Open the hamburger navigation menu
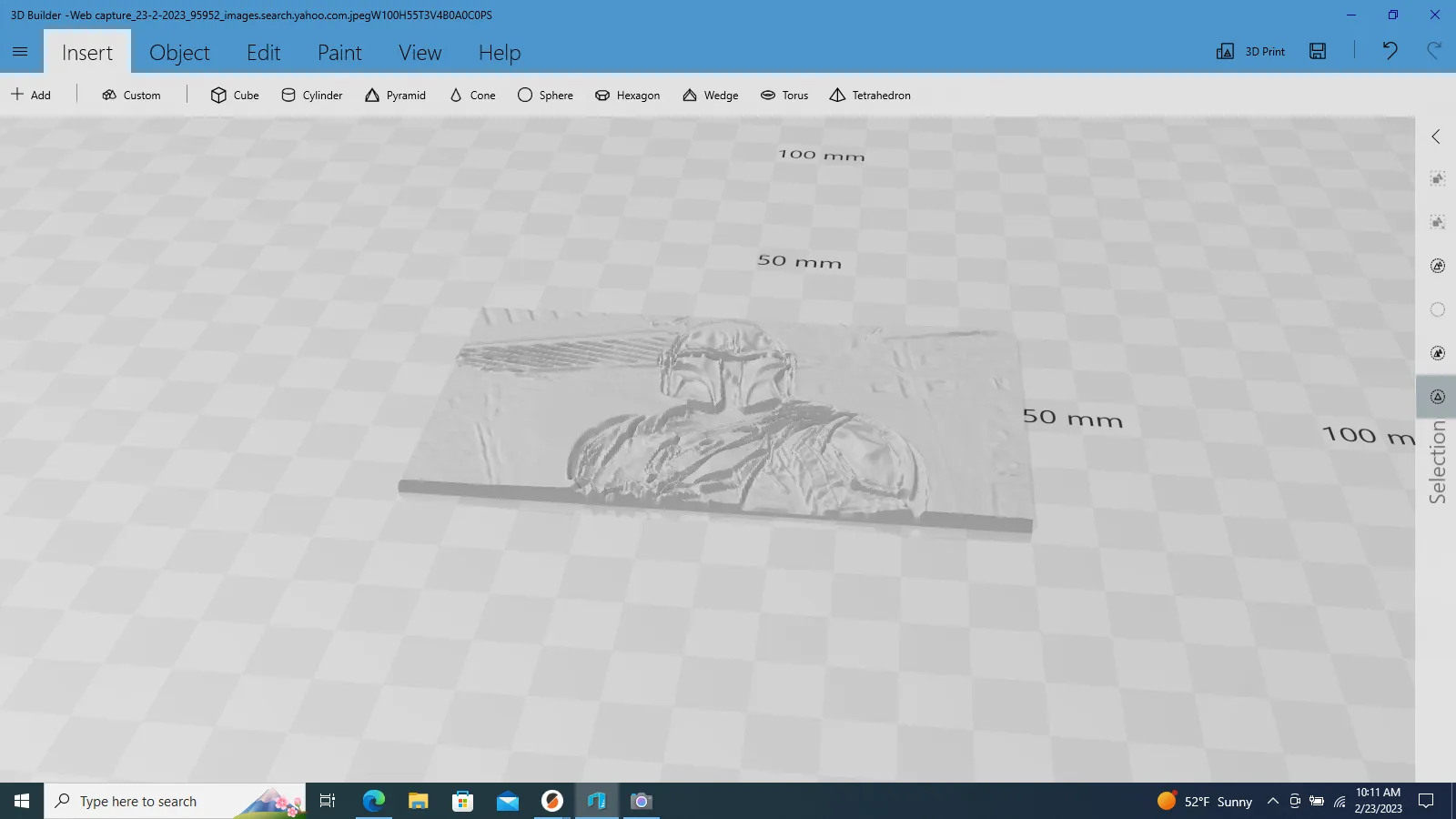The image size is (1456, 819). click(x=20, y=52)
